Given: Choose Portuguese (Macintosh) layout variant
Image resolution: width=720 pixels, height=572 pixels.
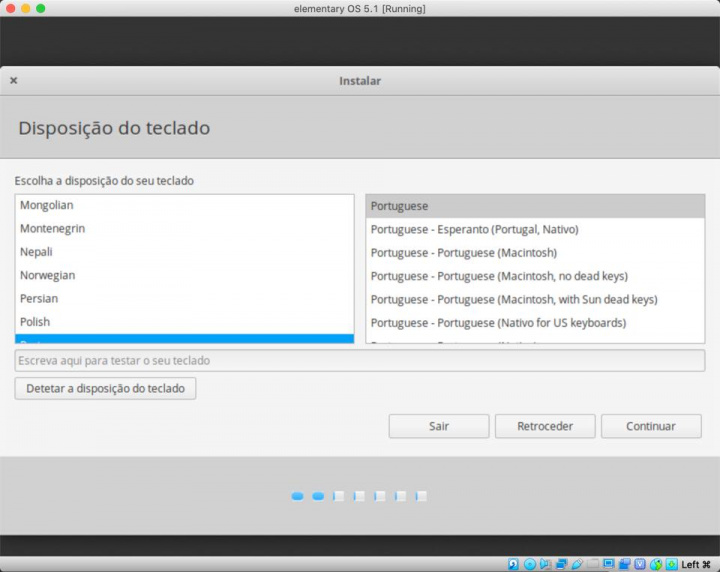Looking at the screenshot, I should tap(463, 253).
